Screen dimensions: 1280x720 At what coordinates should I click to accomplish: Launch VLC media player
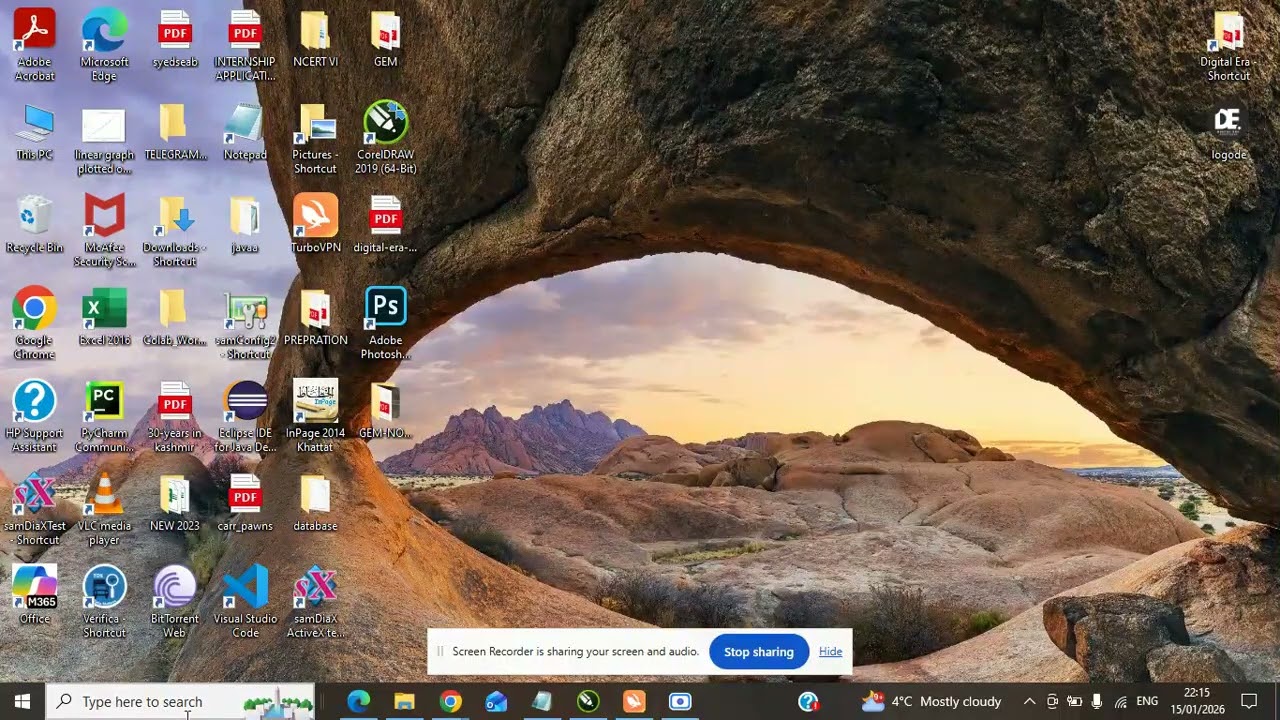pyautogui.click(x=104, y=510)
